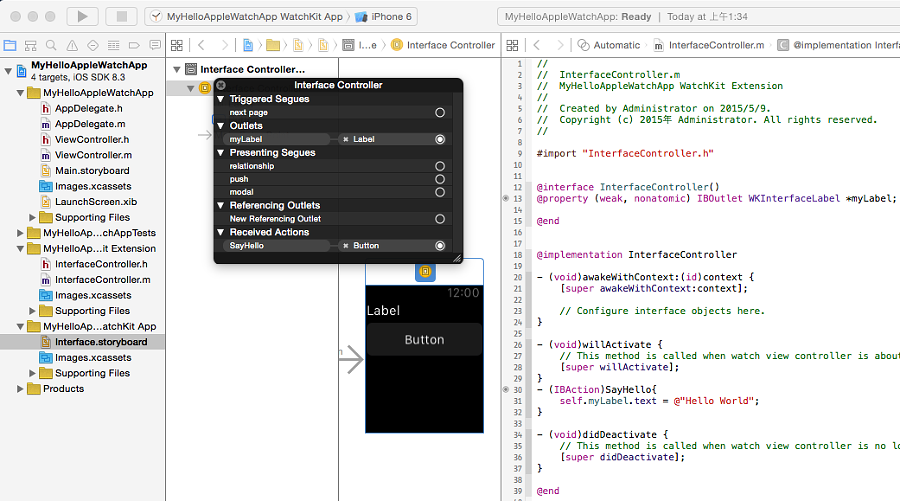This screenshot has width=900, height=501.
Task: Click the relationship segue connection circle
Action: click(440, 166)
